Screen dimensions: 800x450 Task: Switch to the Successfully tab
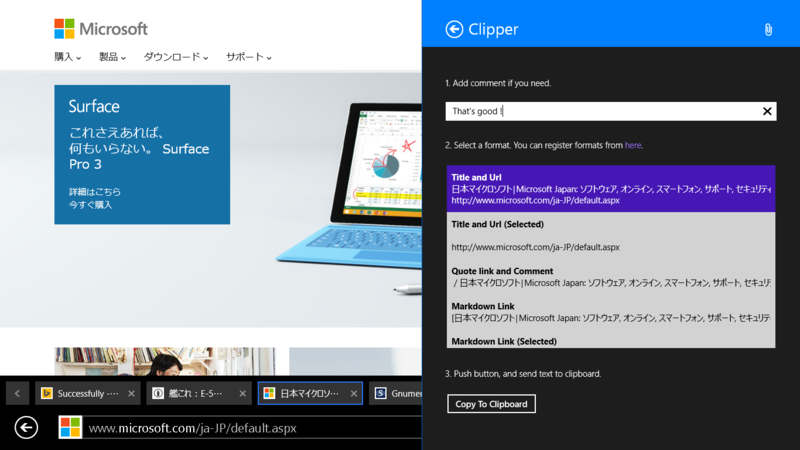pos(88,393)
